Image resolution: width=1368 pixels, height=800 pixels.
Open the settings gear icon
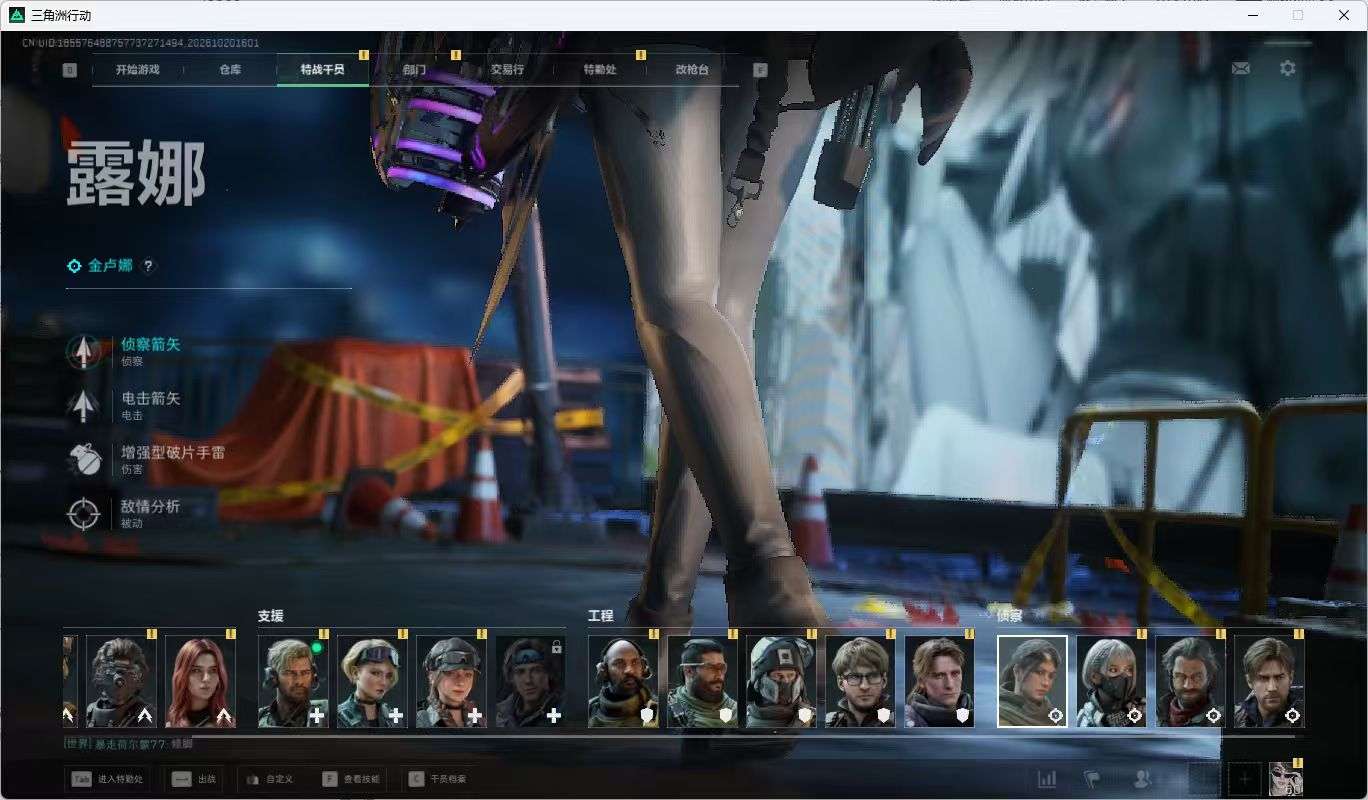point(1288,68)
